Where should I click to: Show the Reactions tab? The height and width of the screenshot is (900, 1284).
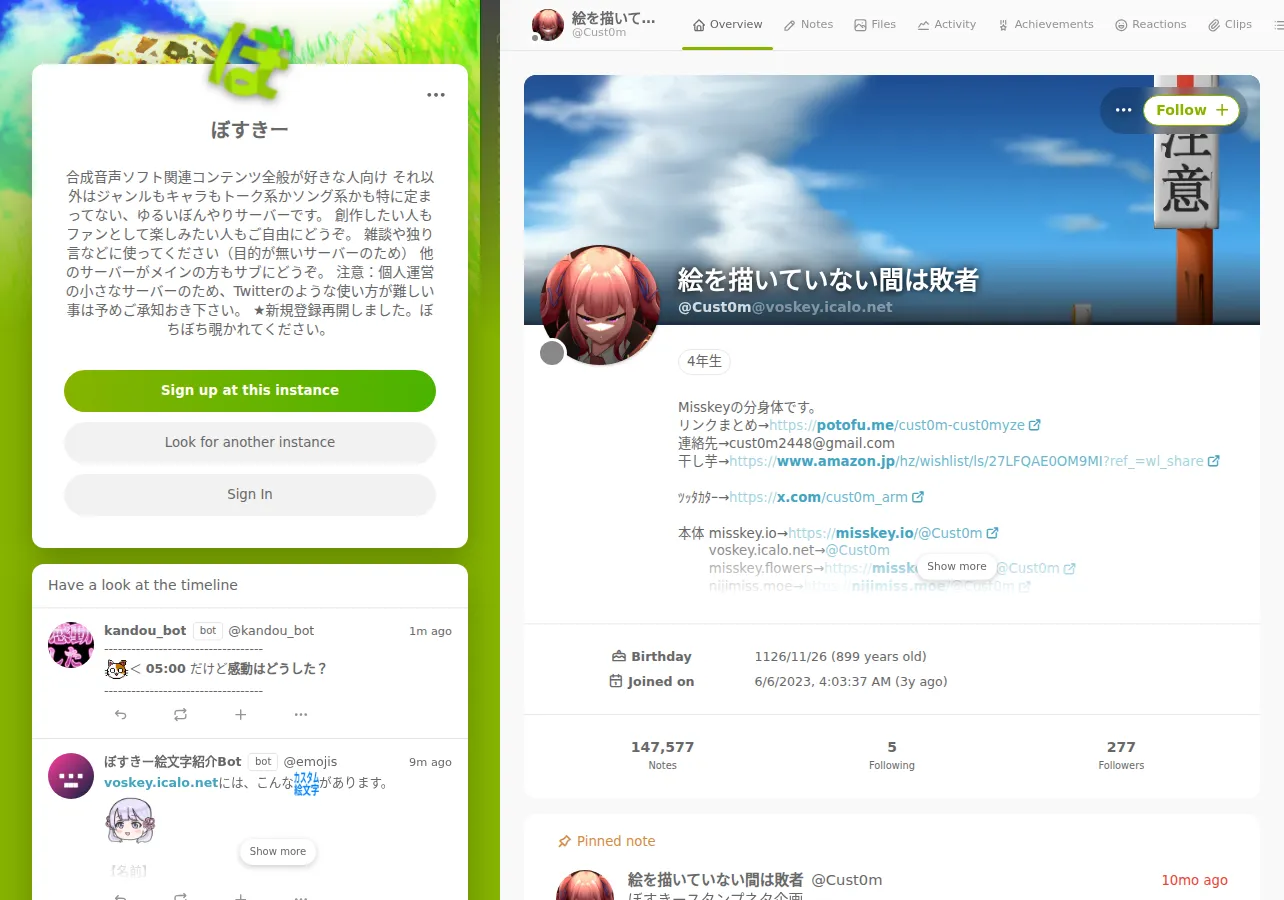point(1150,25)
